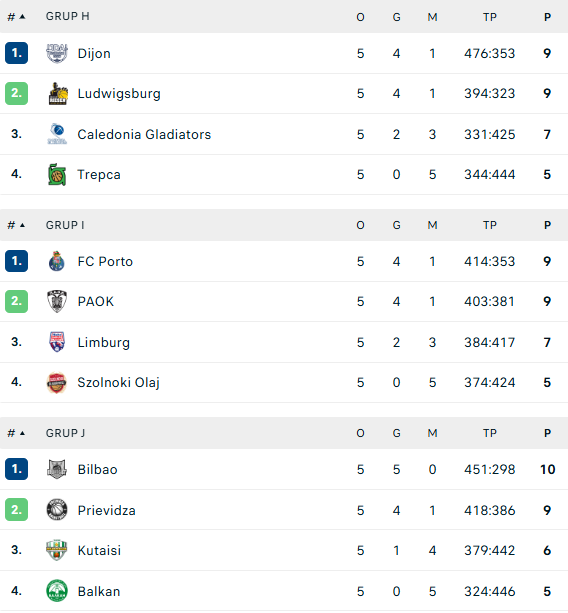Click the Limburg team logo
Screen dimensions: 568x613
(x=57, y=342)
